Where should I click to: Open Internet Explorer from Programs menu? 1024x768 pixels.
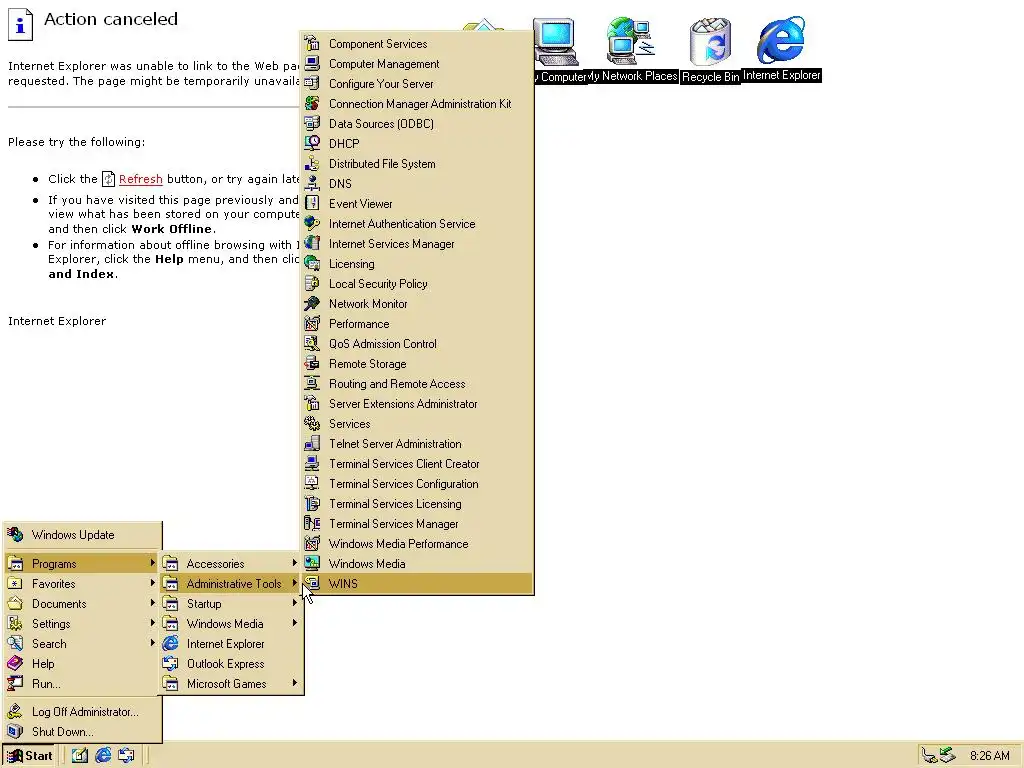coord(231,643)
